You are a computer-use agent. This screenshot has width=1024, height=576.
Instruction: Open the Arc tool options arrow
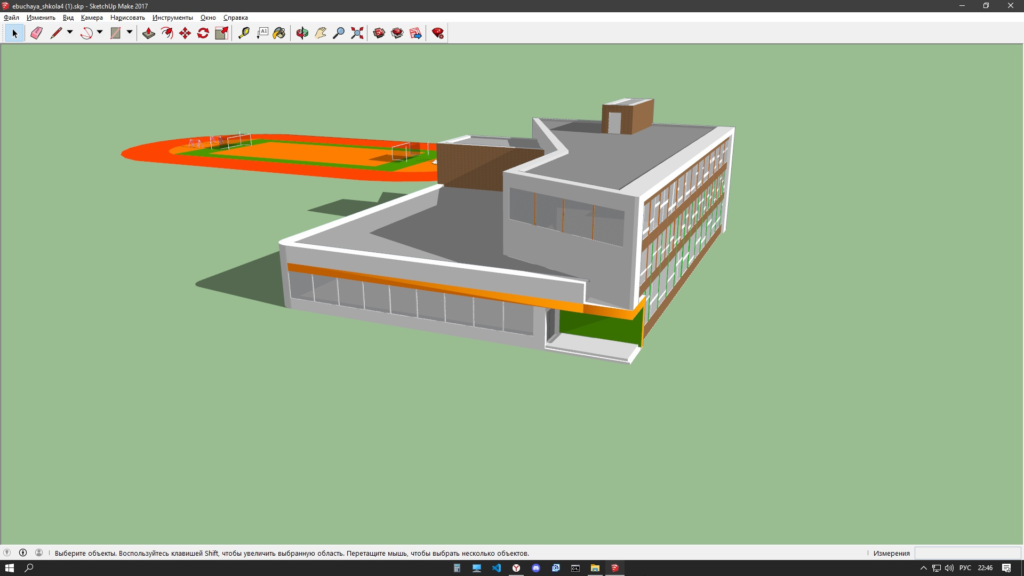pos(99,33)
